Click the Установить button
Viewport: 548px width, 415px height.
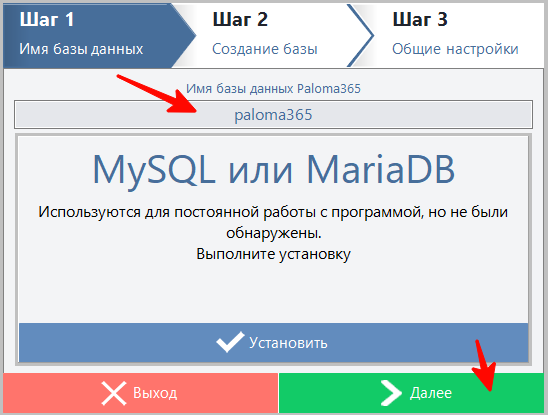(x=273, y=343)
